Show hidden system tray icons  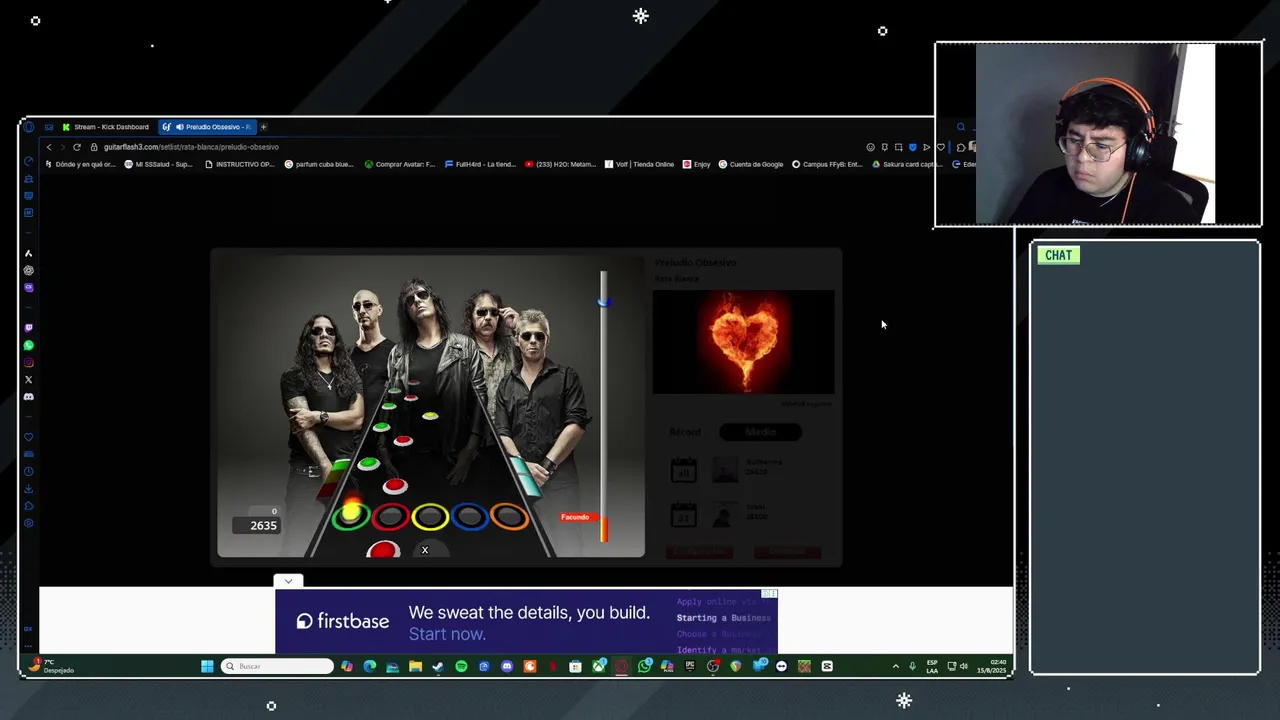[x=896, y=666]
